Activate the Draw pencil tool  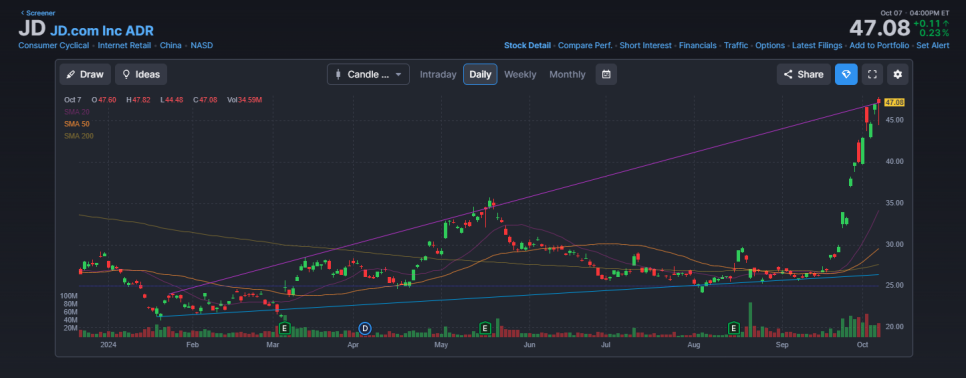tap(85, 74)
